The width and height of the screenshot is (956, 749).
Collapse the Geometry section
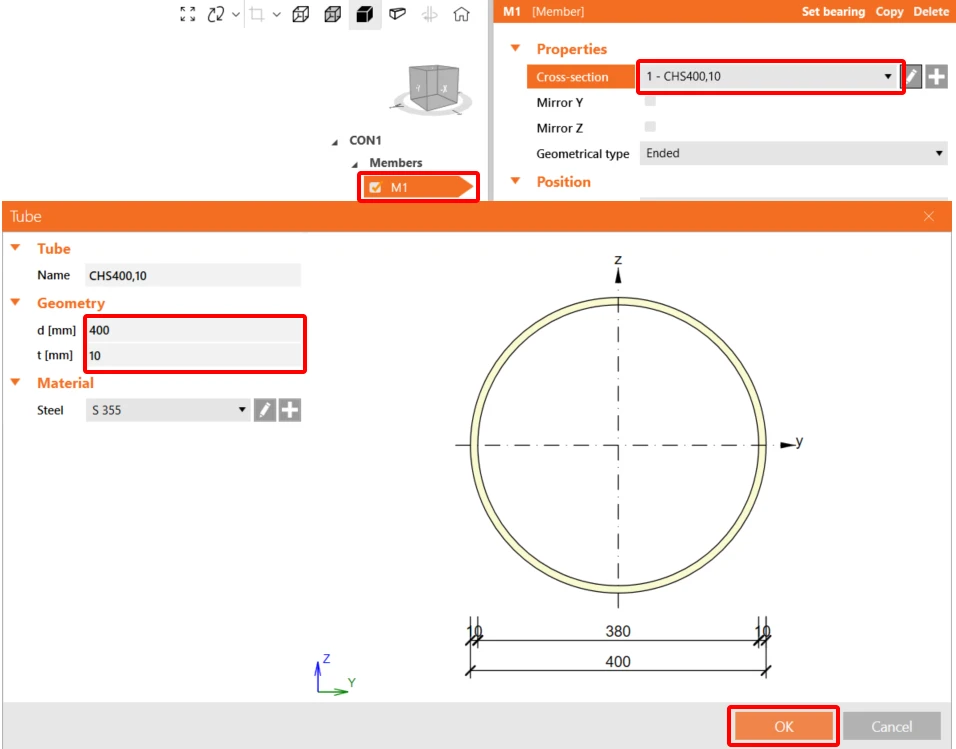[16, 303]
